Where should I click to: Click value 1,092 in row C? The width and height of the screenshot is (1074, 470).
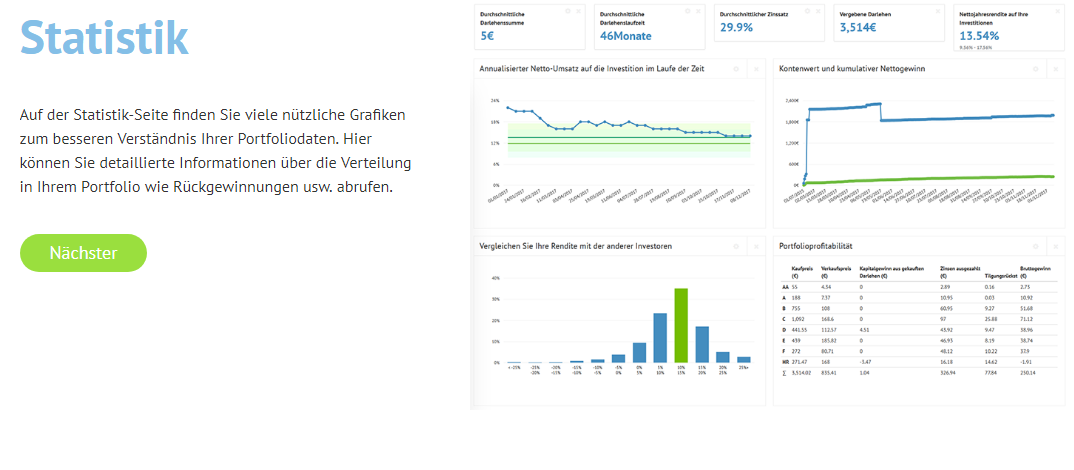[799, 319]
